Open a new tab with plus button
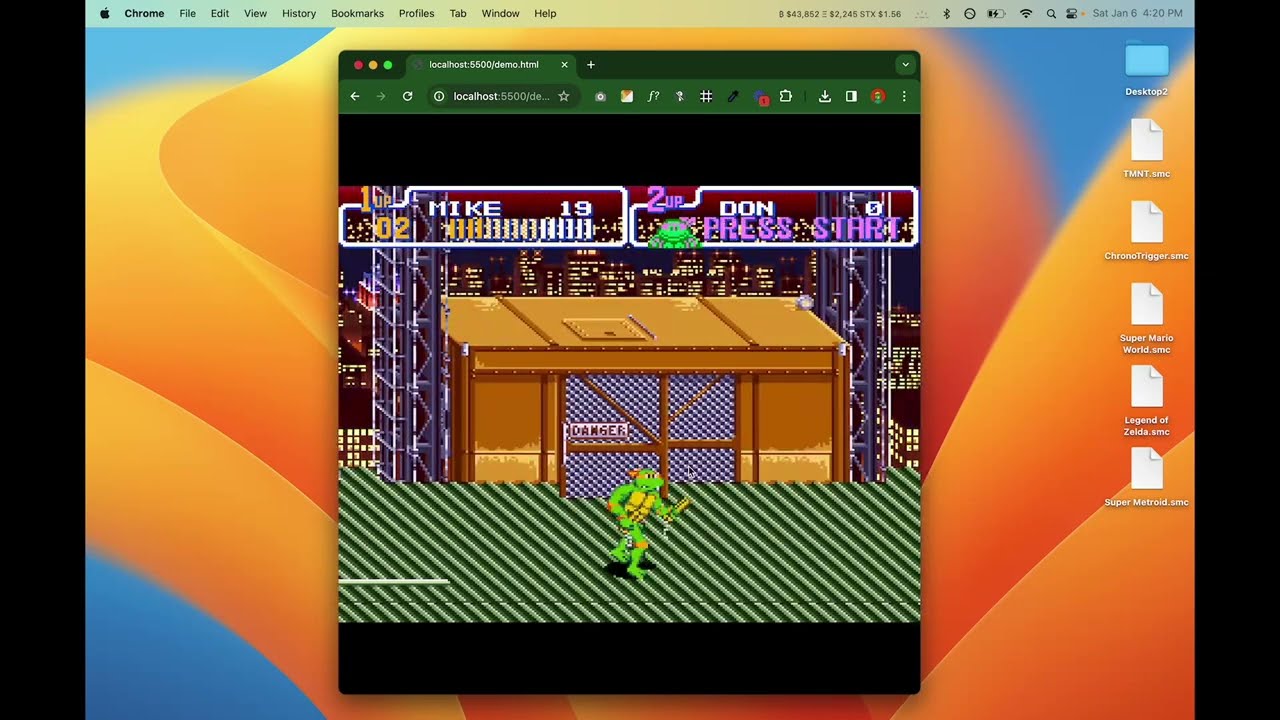This screenshot has height=720, width=1280. [x=591, y=65]
